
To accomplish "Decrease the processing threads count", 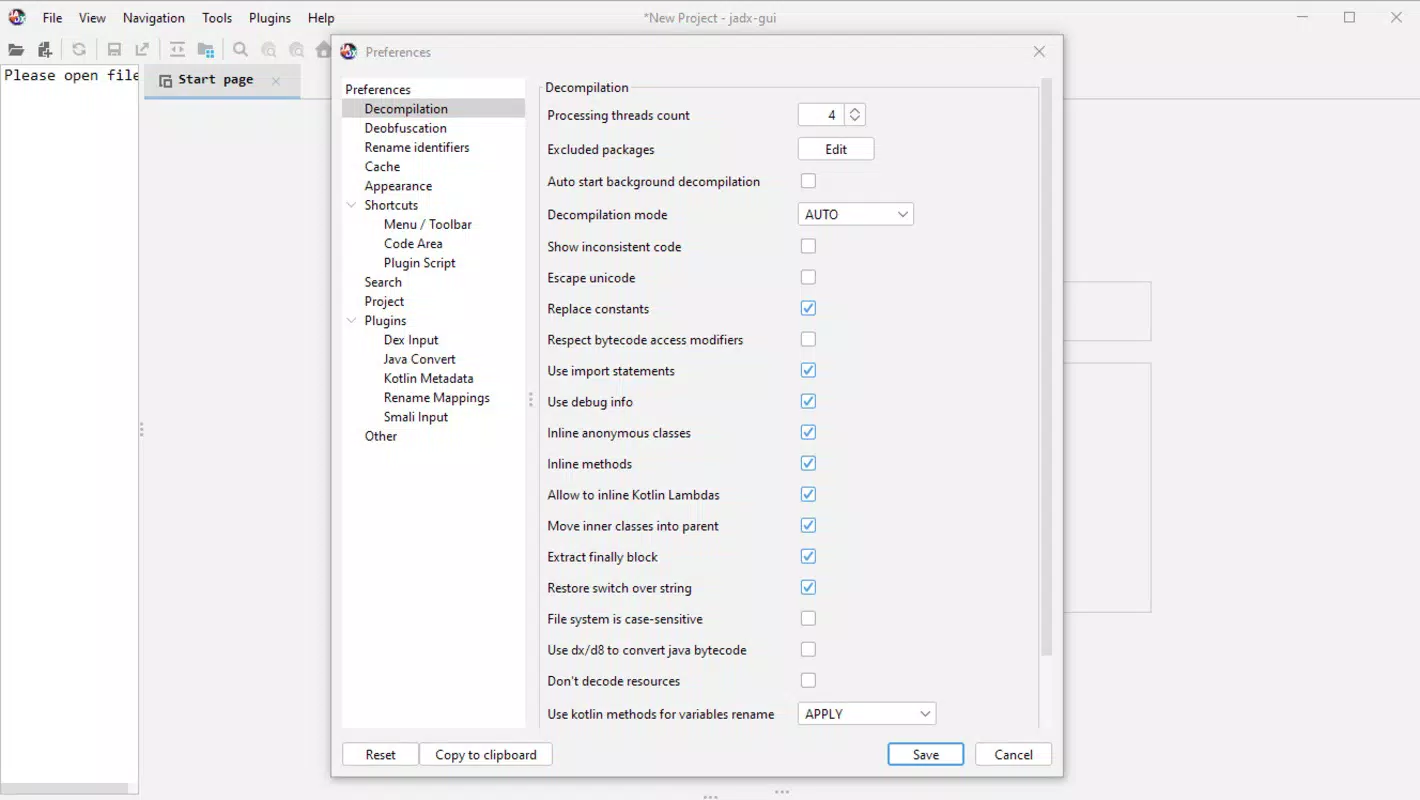I will (x=855, y=120).
